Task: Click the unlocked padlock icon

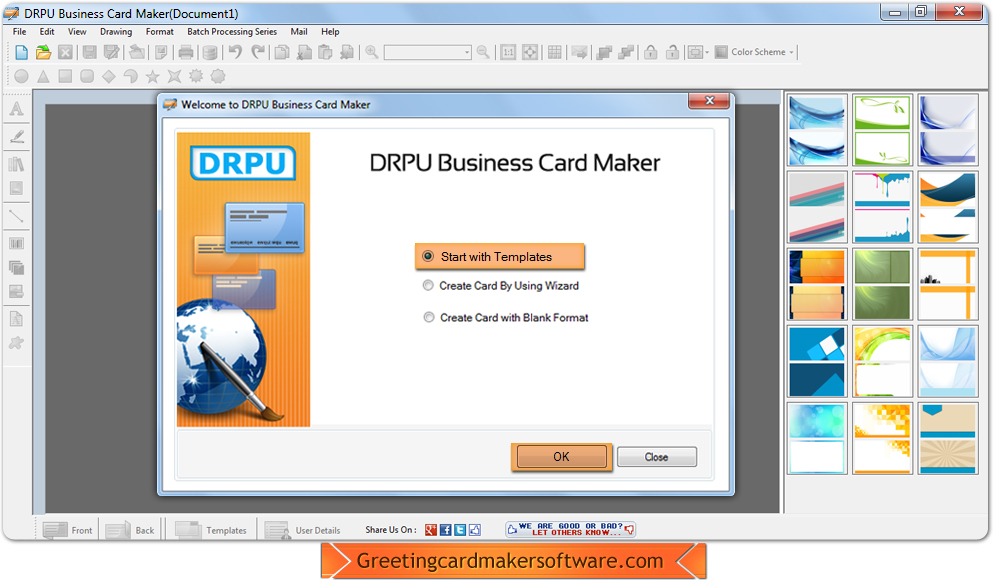Action: [673, 52]
